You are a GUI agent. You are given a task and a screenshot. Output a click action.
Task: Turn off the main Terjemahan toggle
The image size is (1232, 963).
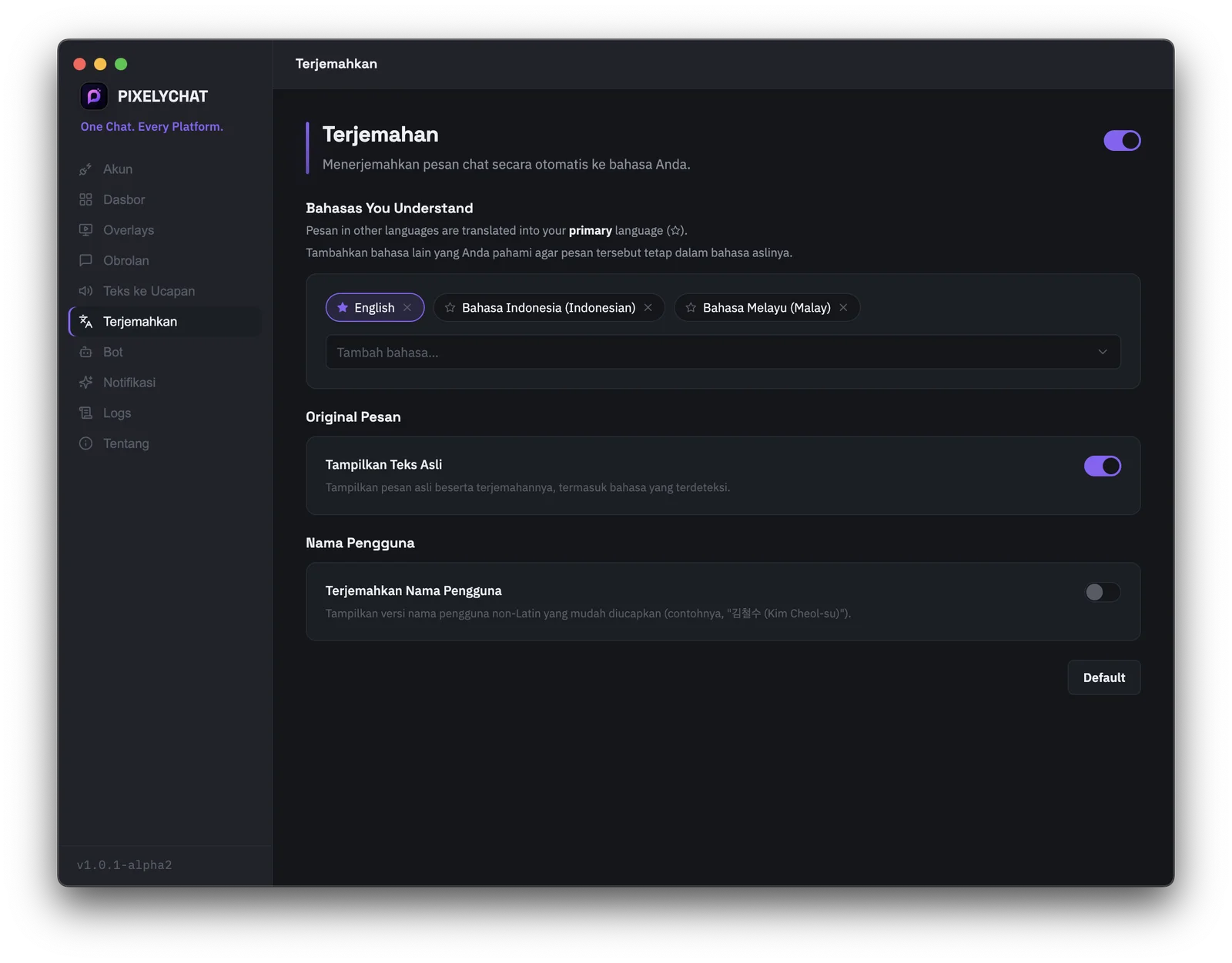point(1122,140)
